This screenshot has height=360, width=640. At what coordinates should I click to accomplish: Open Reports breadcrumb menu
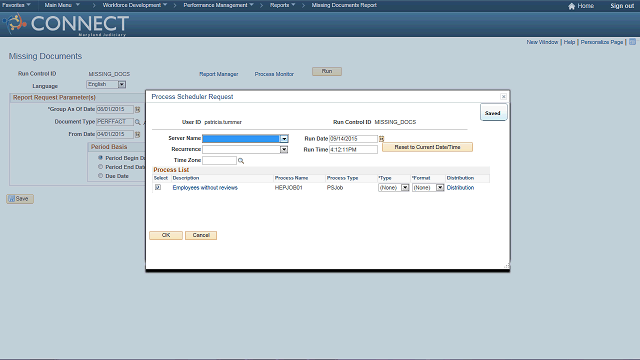(x=282, y=5)
